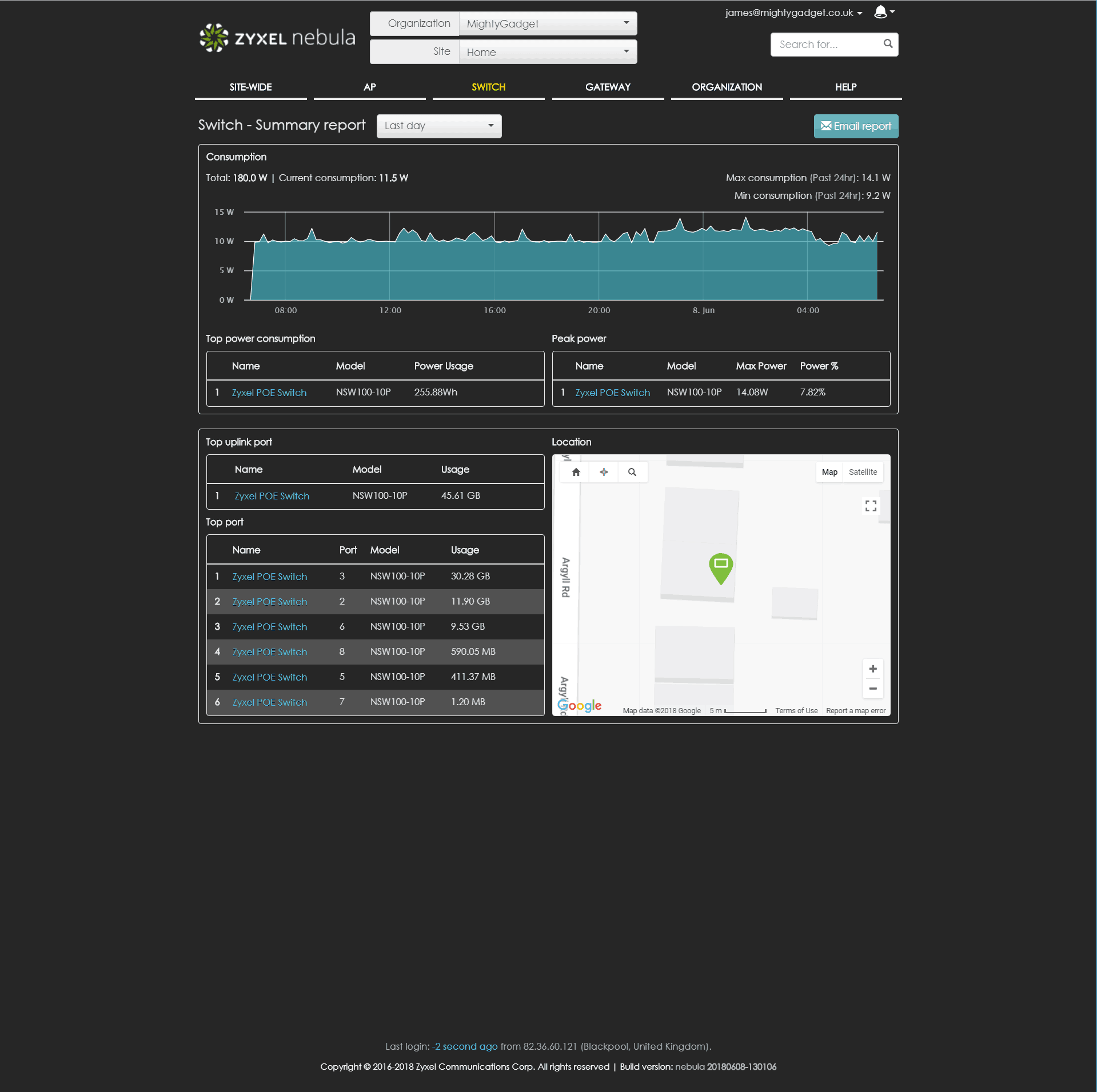Click the map home icon

[576, 472]
